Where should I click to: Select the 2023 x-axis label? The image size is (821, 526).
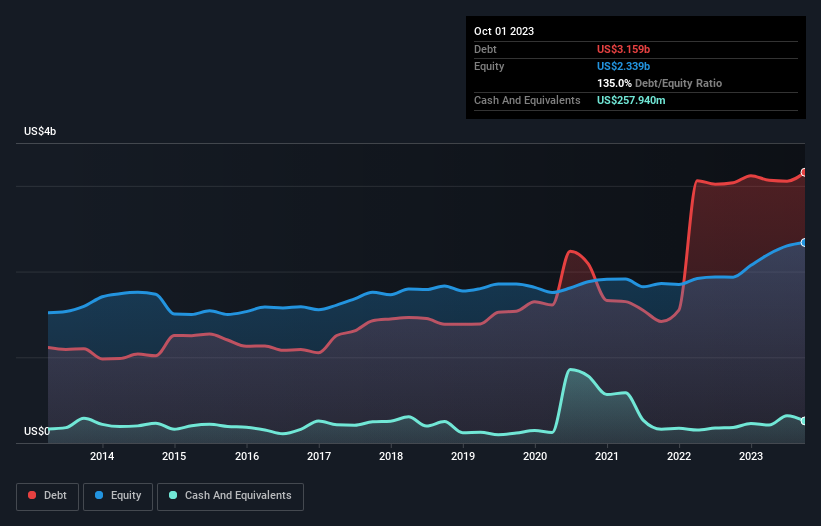(x=751, y=456)
